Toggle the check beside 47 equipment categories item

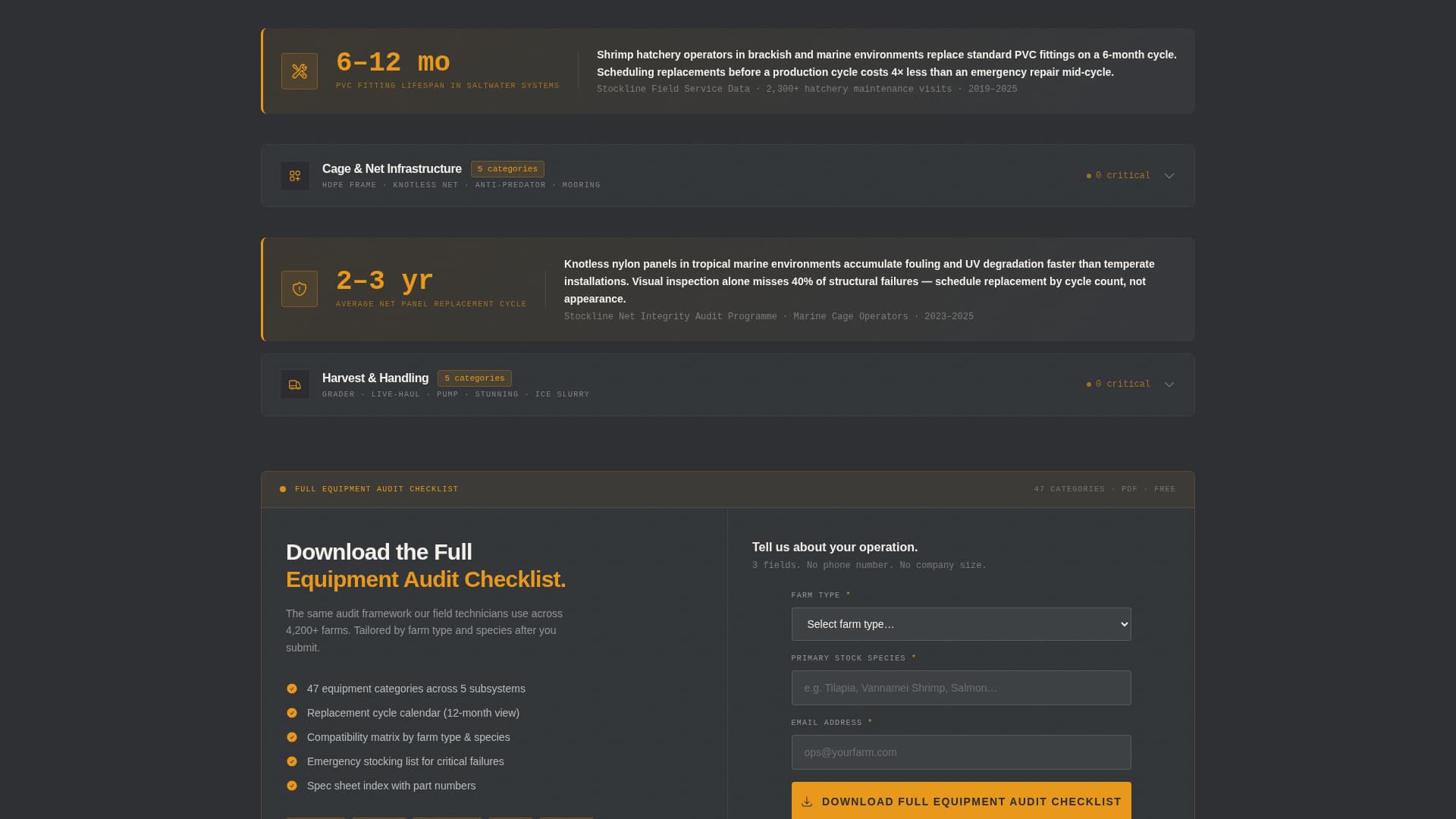point(292,689)
